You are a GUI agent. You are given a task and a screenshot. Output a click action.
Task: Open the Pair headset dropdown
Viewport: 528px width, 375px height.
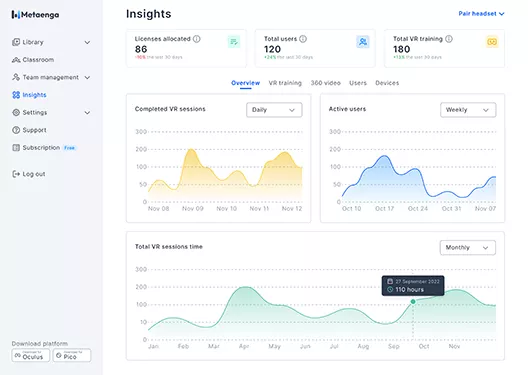481,14
